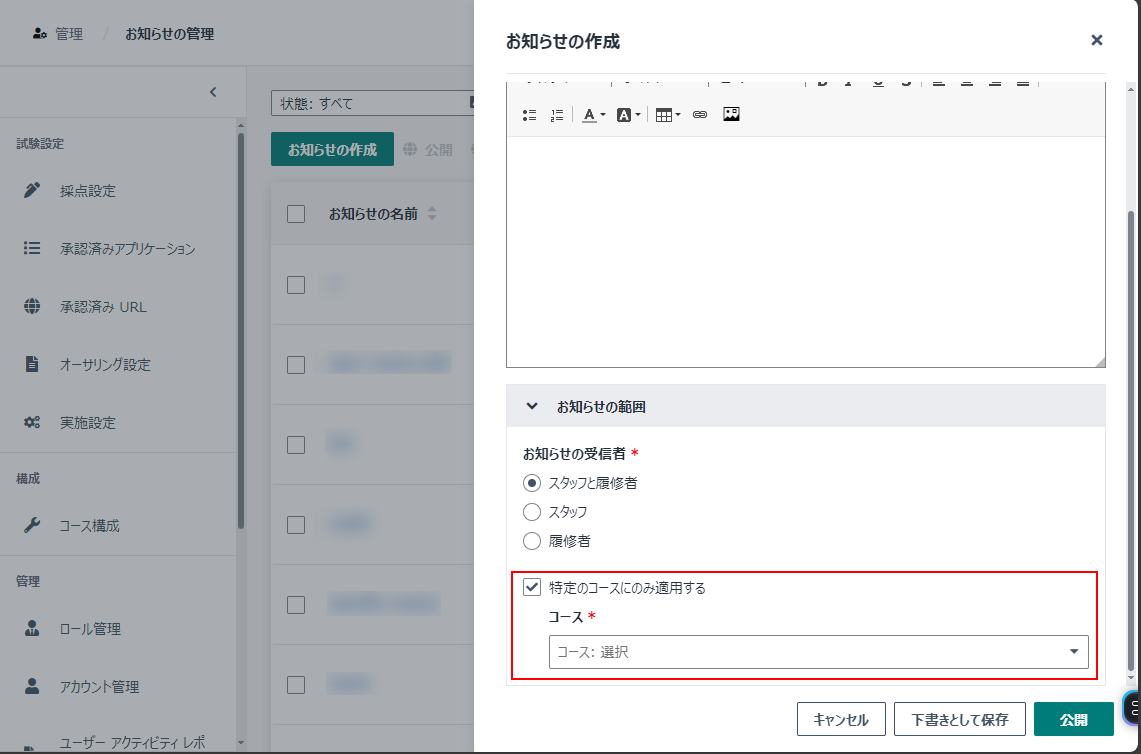Open 承認済み URL via the globe icon
The height and width of the screenshot is (754, 1141).
tap(32, 307)
